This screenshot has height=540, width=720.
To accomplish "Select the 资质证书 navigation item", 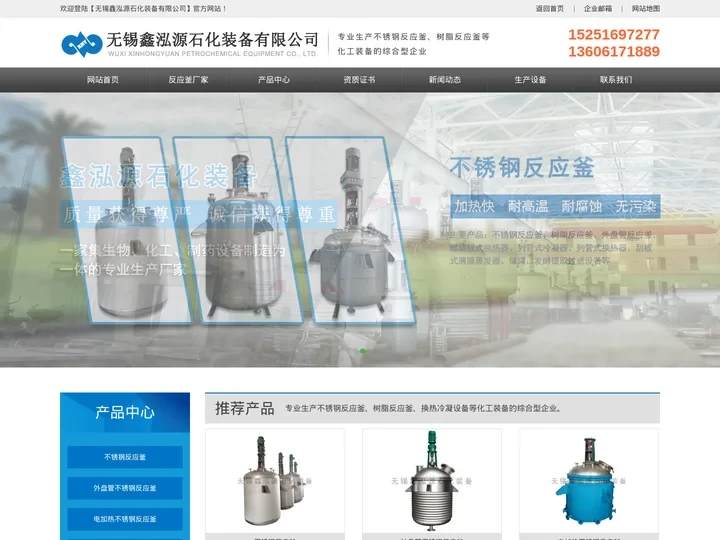I will 359,80.
